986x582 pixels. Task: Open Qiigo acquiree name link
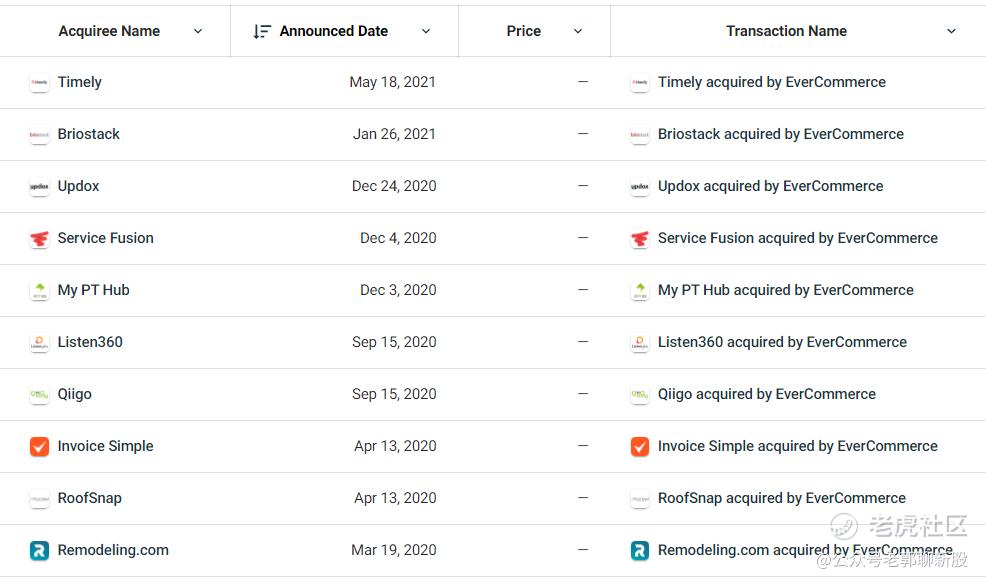pos(75,394)
